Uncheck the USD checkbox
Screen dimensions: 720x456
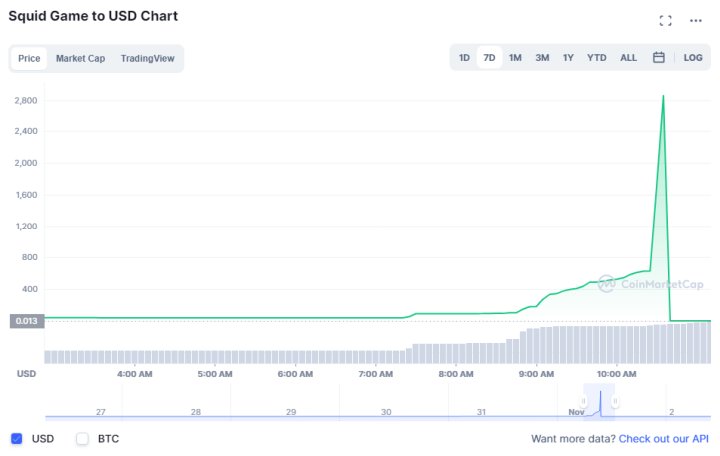16,438
